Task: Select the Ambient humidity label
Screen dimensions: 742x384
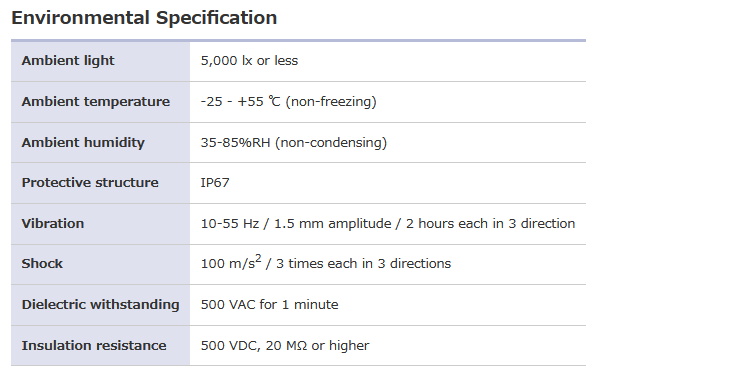Action: [83, 142]
